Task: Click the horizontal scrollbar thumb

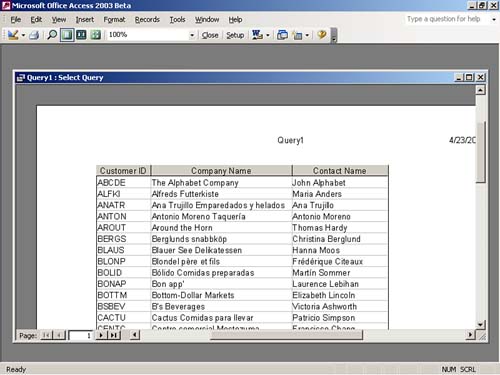Action: tap(286, 335)
